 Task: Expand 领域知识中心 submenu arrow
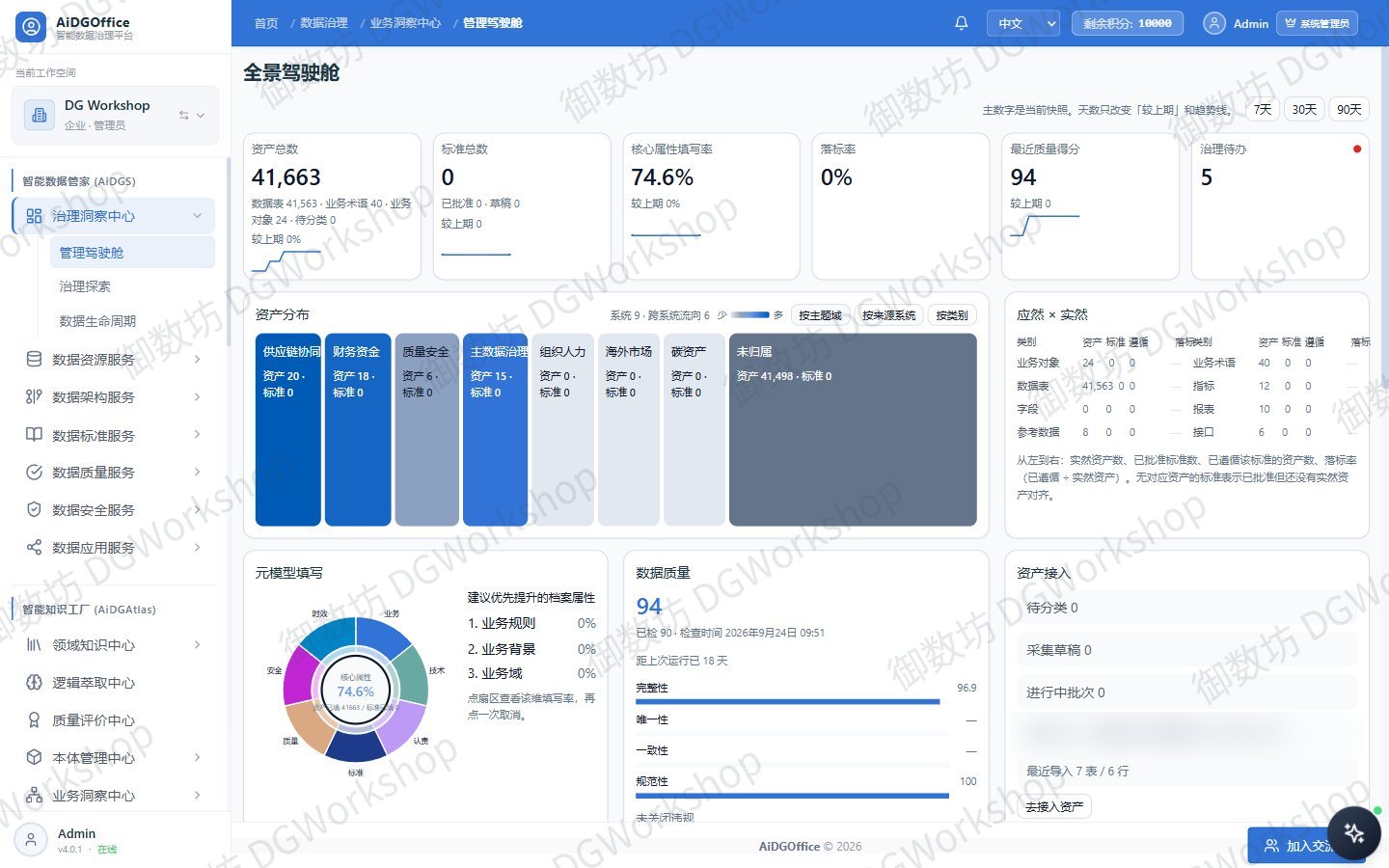click(198, 644)
